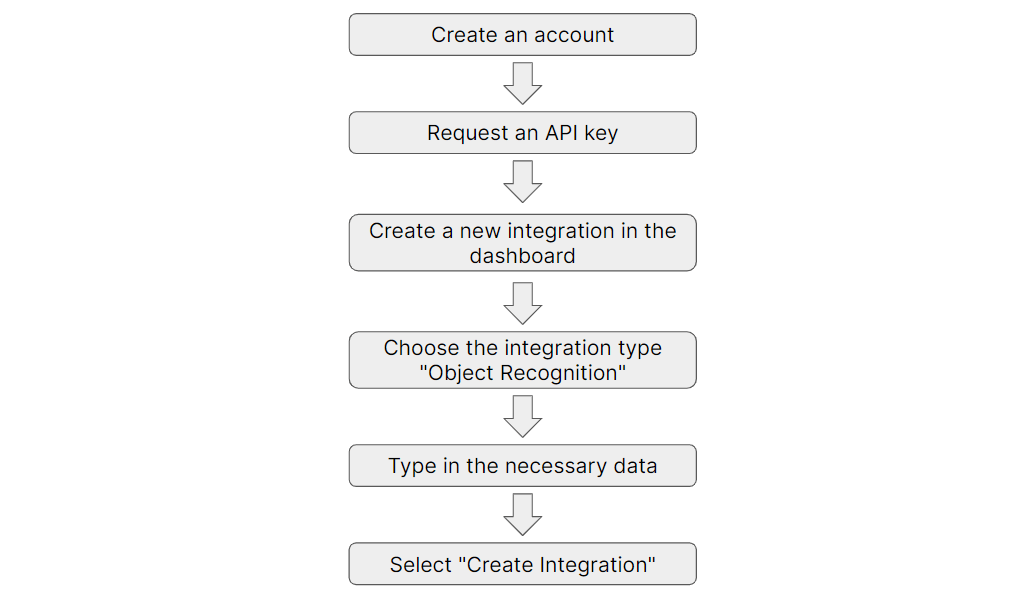Screen dimensions: 1014x598
Task: Select the "Select Create Integration" final step box
Action: pyautogui.click(x=523, y=564)
